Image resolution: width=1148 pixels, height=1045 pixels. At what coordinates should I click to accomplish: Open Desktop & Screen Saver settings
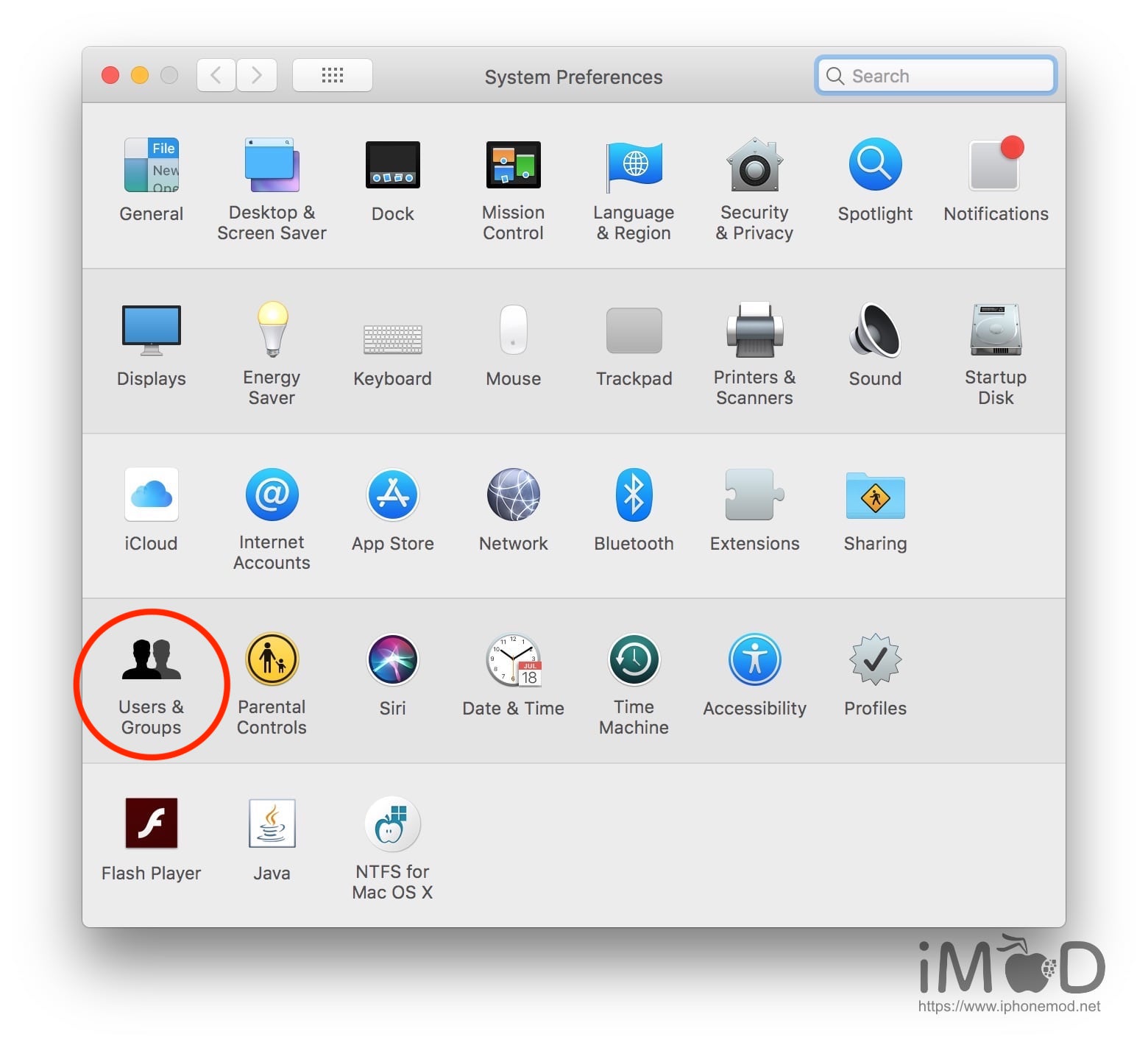coord(272,166)
